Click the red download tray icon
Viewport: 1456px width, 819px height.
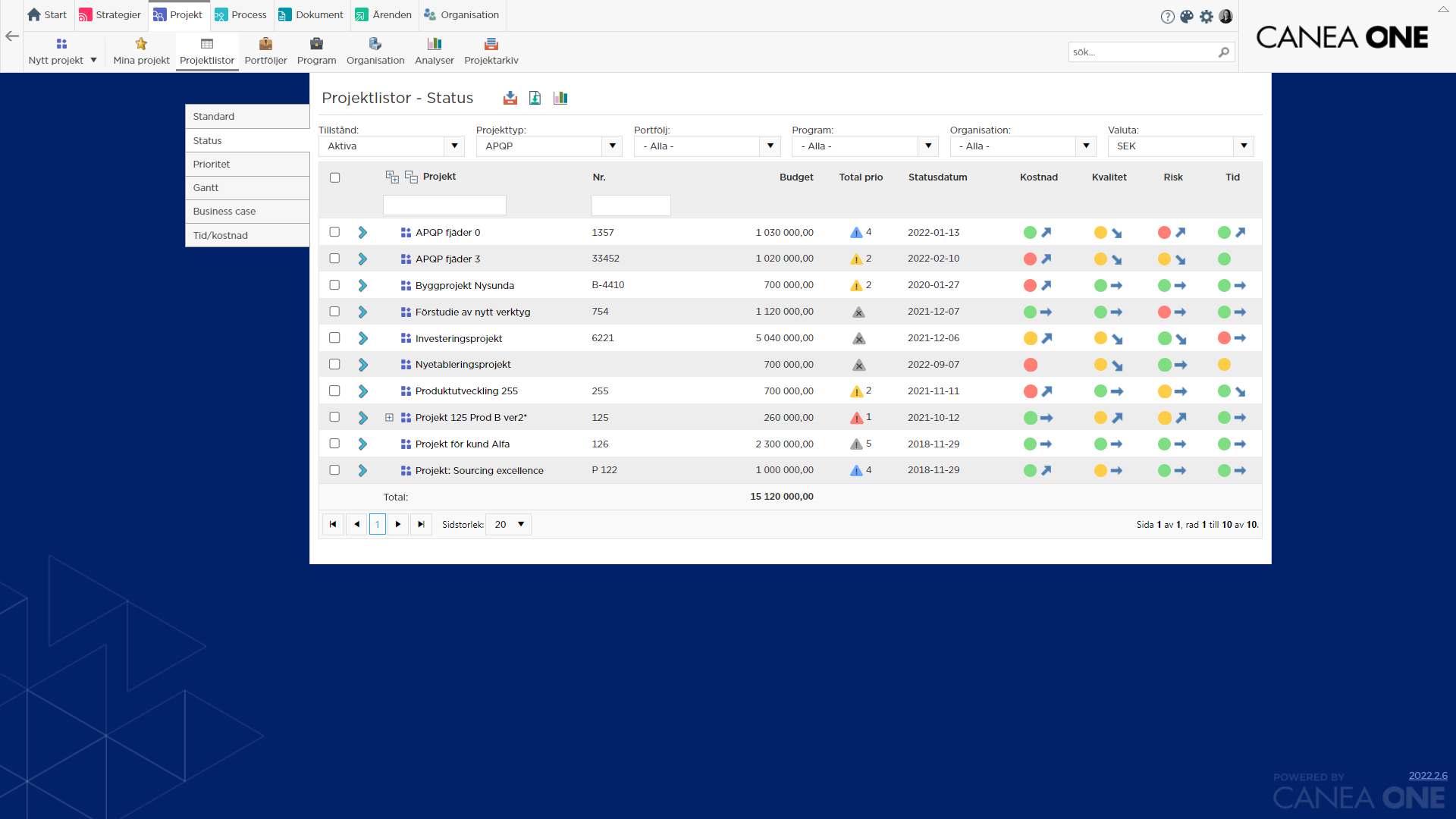click(x=510, y=98)
